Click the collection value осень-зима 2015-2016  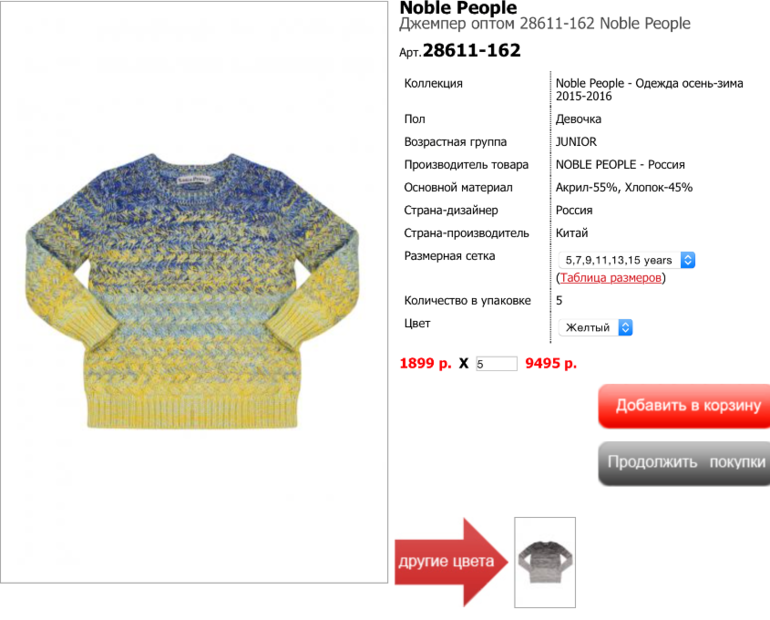(649, 89)
